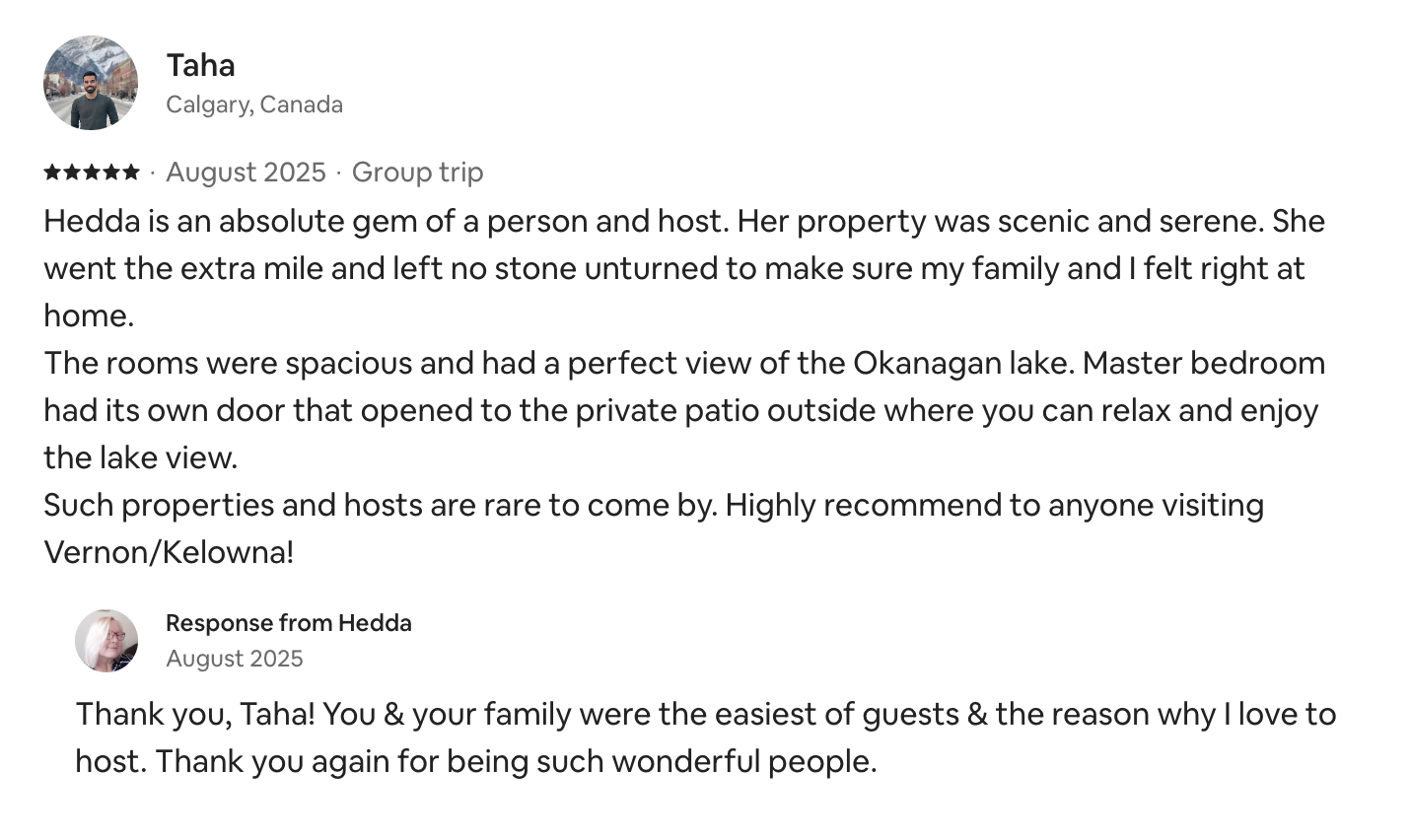
Task: Open Hedda's host avatar
Action: [106, 641]
